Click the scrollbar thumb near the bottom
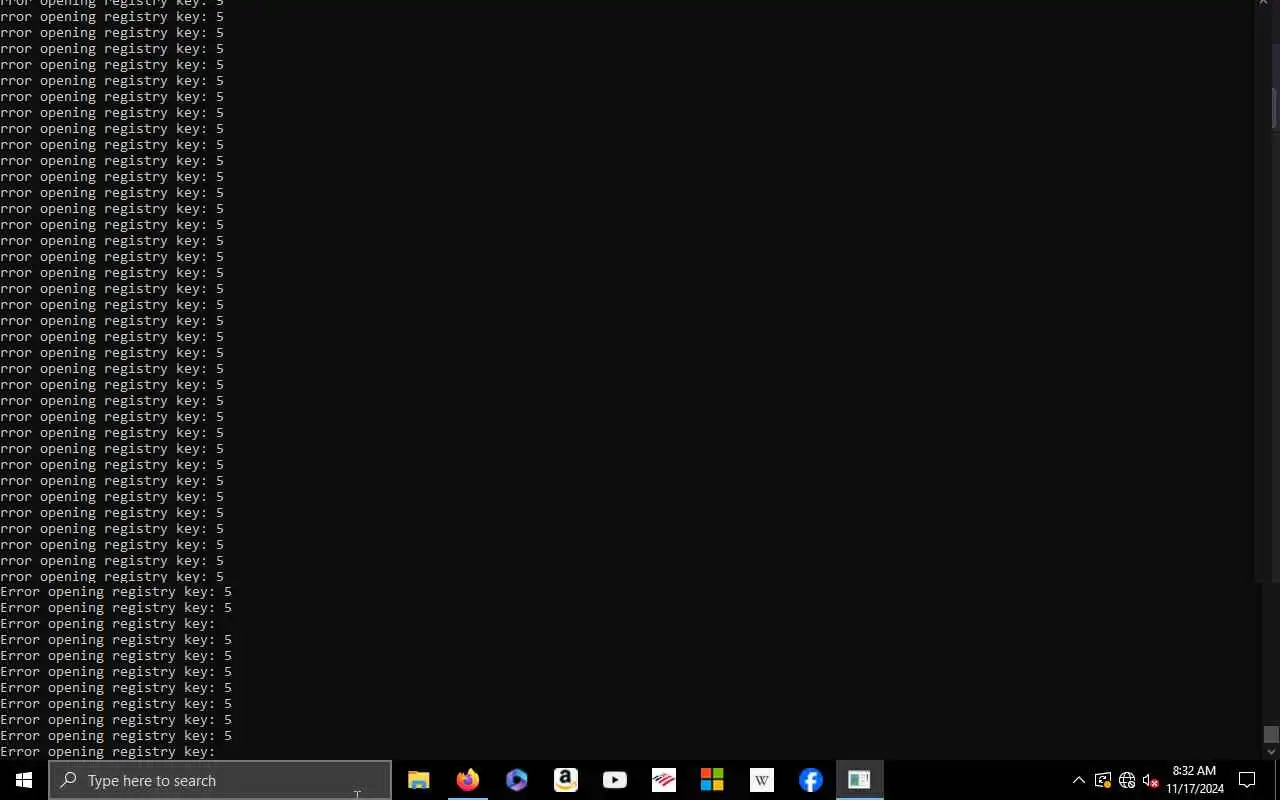Viewport: 1280px width, 800px height. (1271, 735)
